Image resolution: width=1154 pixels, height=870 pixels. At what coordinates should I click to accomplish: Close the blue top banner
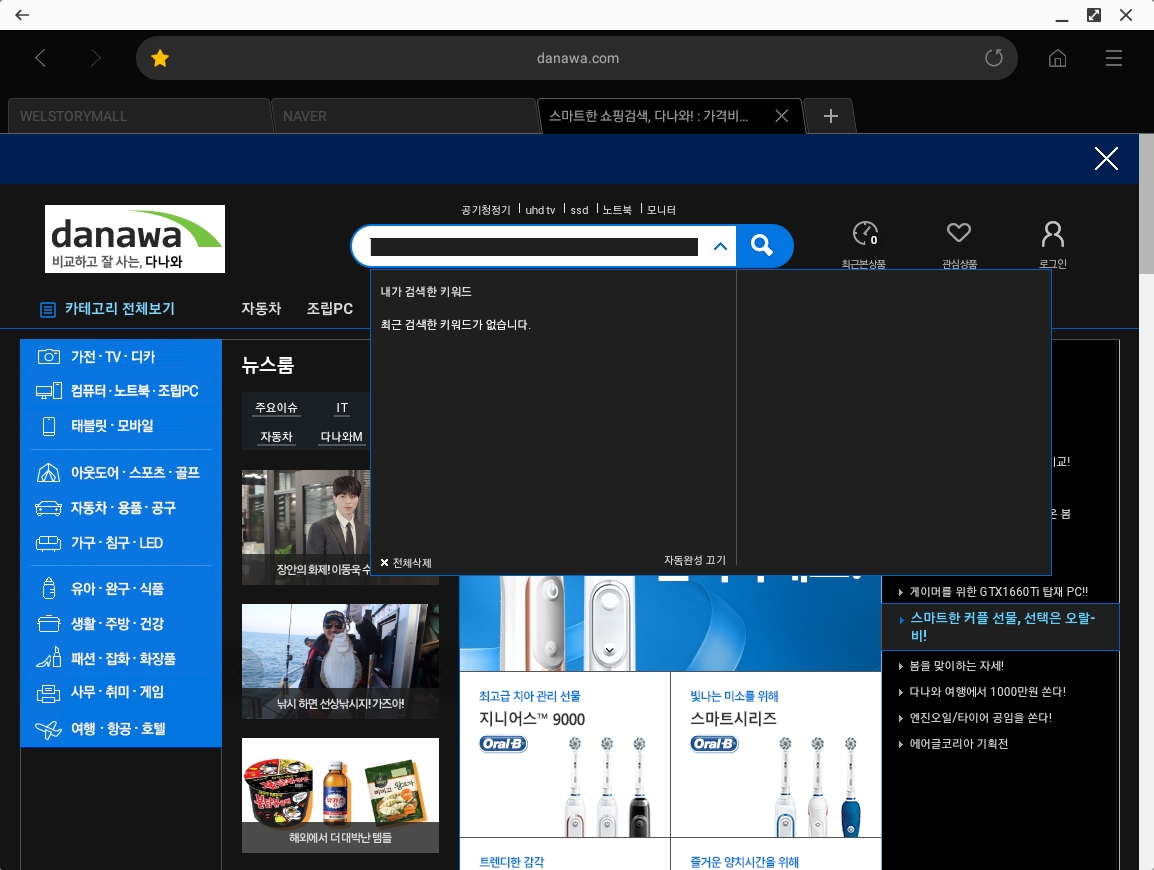coord(1106,158)
